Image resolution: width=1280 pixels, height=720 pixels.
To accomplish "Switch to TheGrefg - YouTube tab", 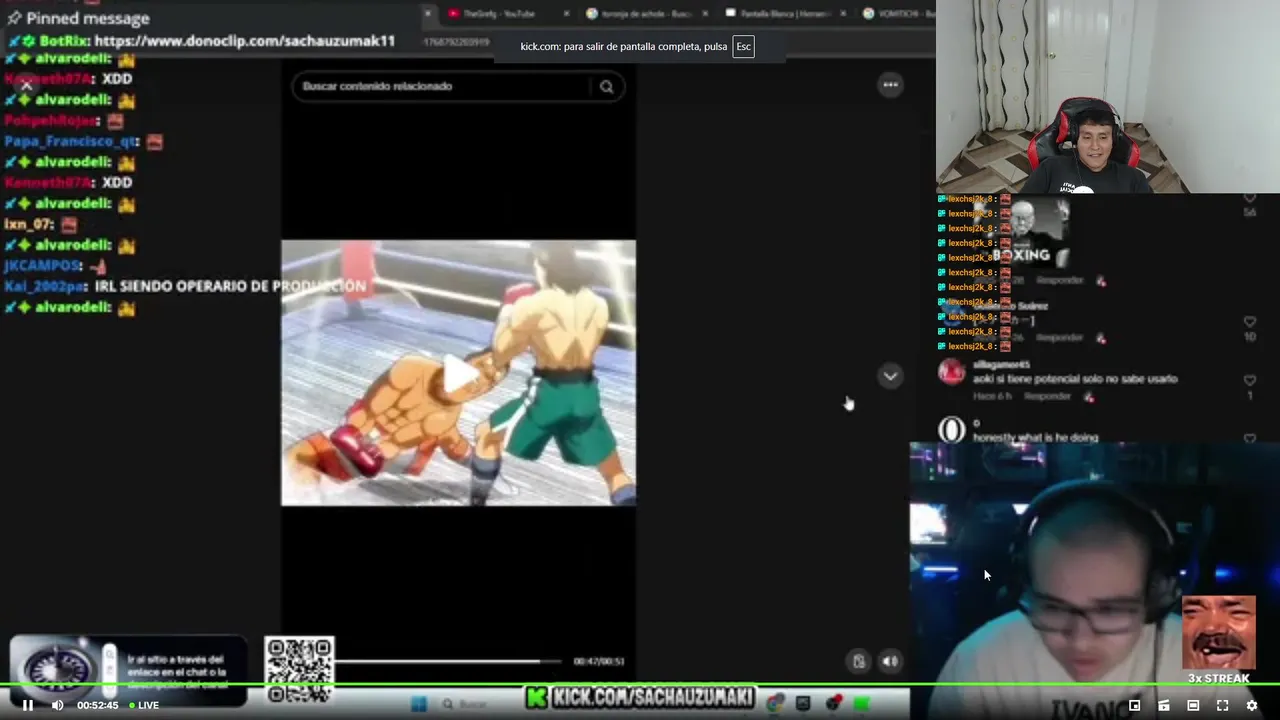I will click(498, 14).
